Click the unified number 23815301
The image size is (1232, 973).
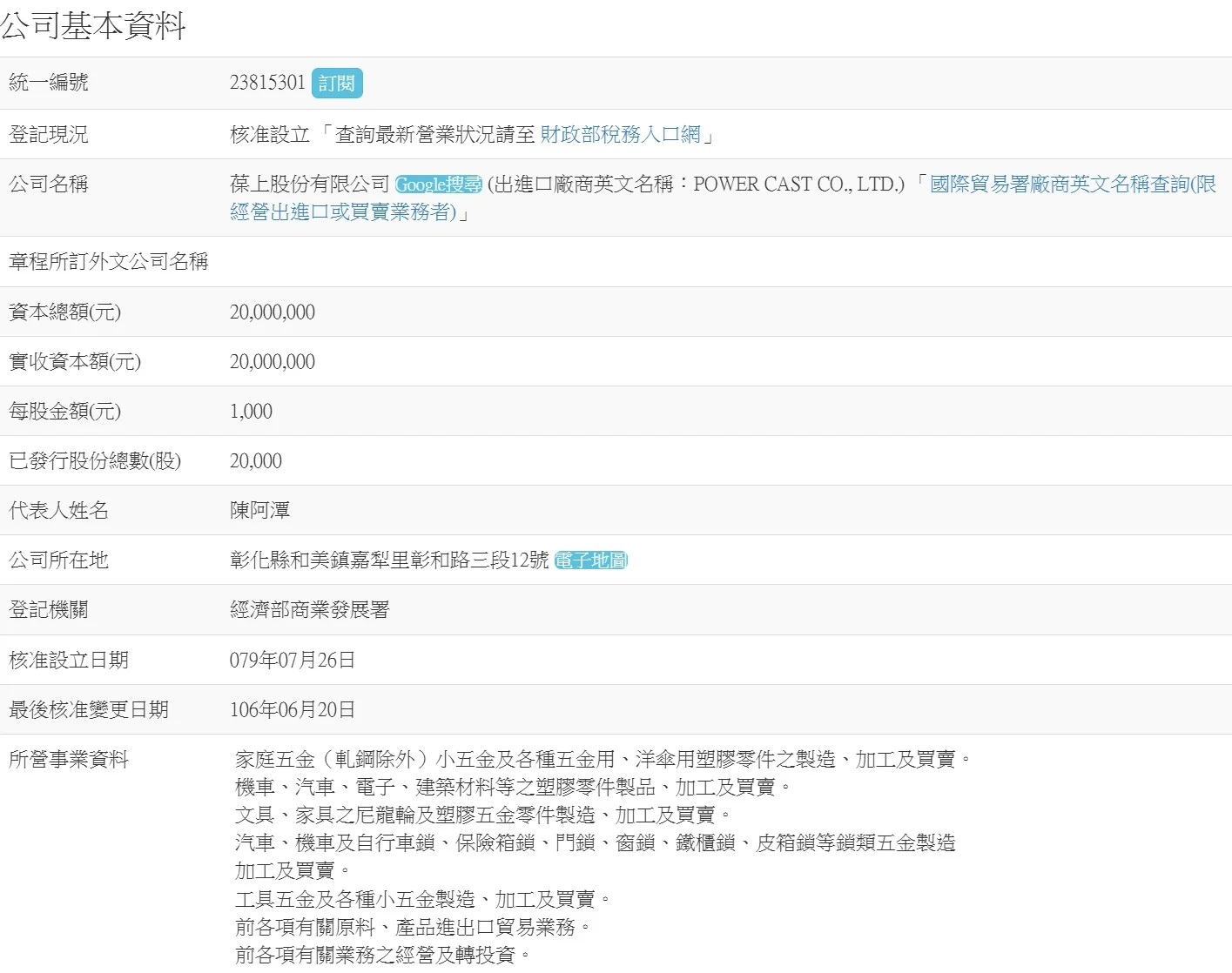point(267,83)
